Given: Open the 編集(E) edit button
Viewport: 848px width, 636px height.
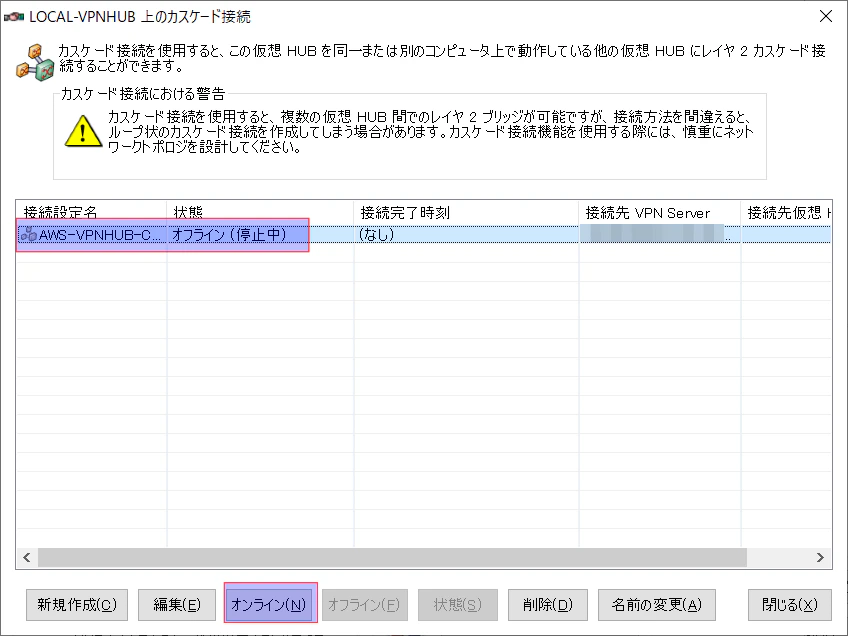Looking at the screenshot, I should pos(177,605).
